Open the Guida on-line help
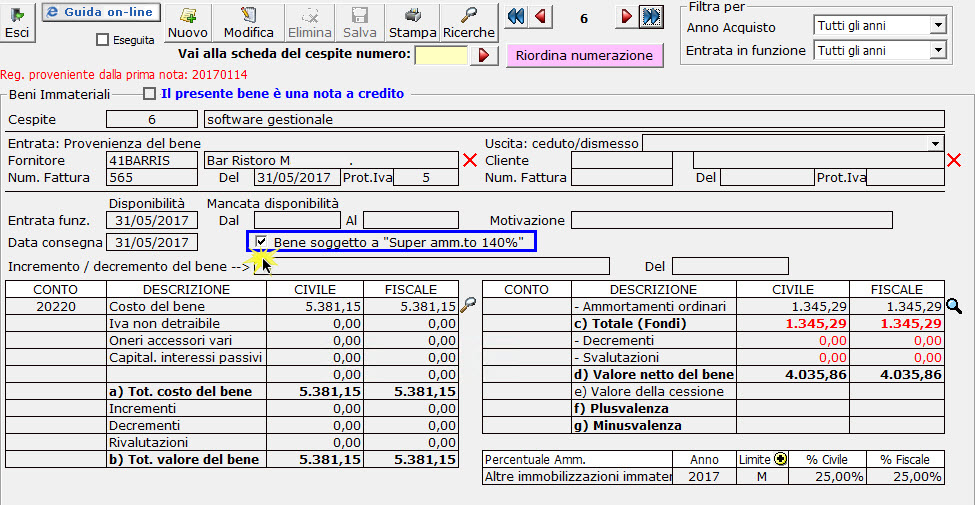The height and width of the screenshot is (505, 975). pos(101,12)
